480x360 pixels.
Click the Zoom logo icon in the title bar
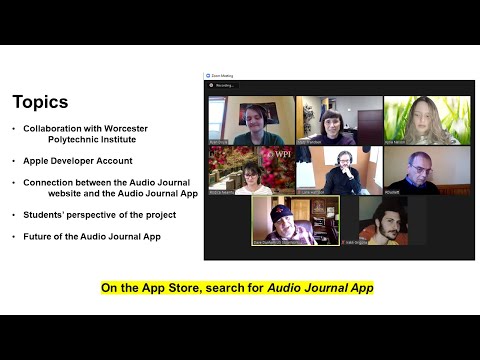208,76
